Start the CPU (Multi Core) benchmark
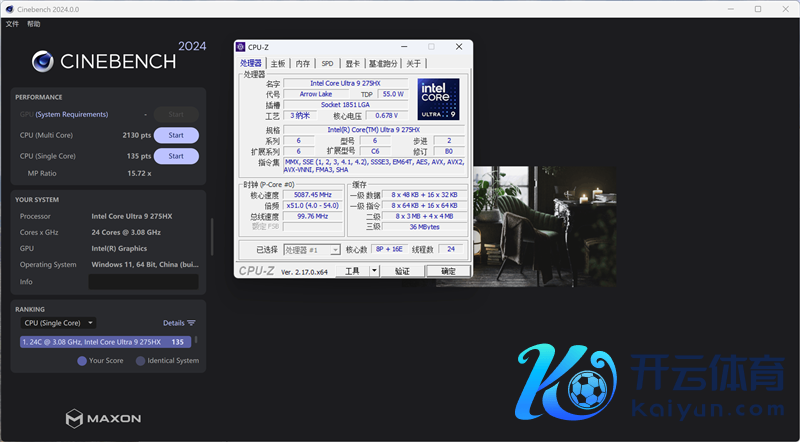800x442 pixels. [x=176, y=135]
